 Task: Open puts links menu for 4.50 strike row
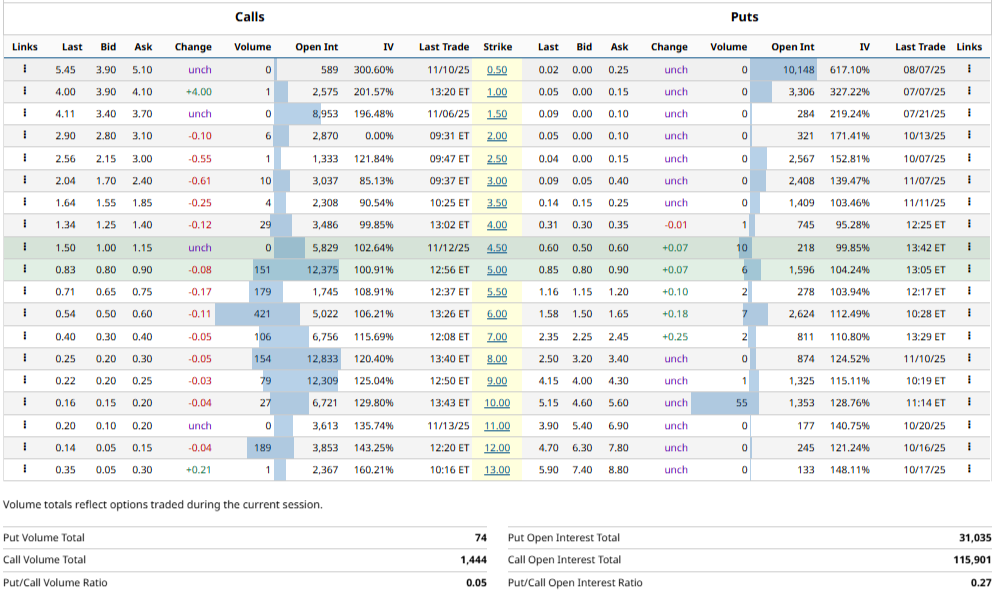969,248
